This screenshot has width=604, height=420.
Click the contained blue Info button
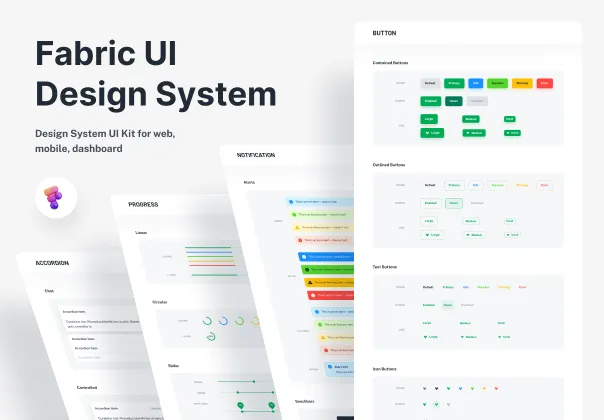coord(476,83)
